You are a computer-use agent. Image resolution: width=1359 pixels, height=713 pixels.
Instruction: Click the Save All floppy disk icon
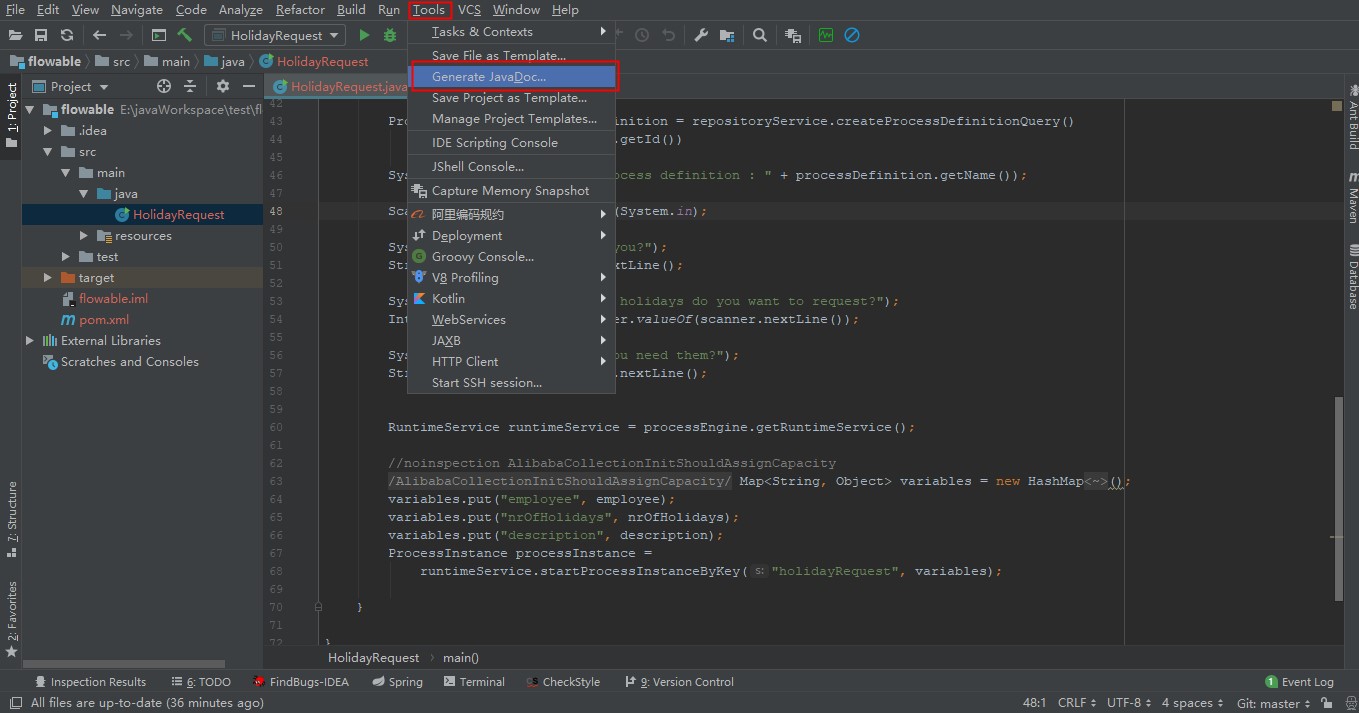pyautogui.click(x=41, y=35)
